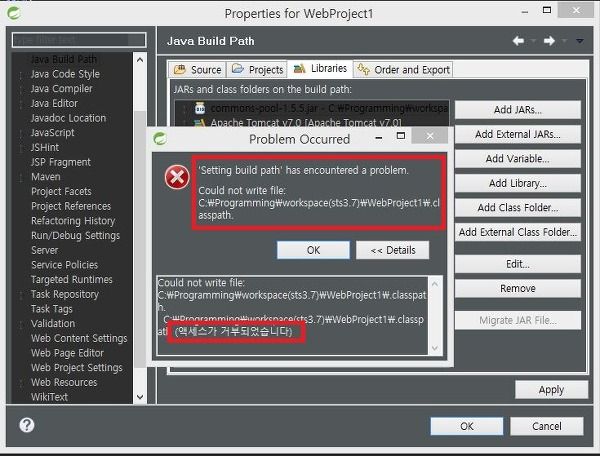The image size is (600, 456).
Task: Switch to the Projects tab
Action: click(257, 70)
